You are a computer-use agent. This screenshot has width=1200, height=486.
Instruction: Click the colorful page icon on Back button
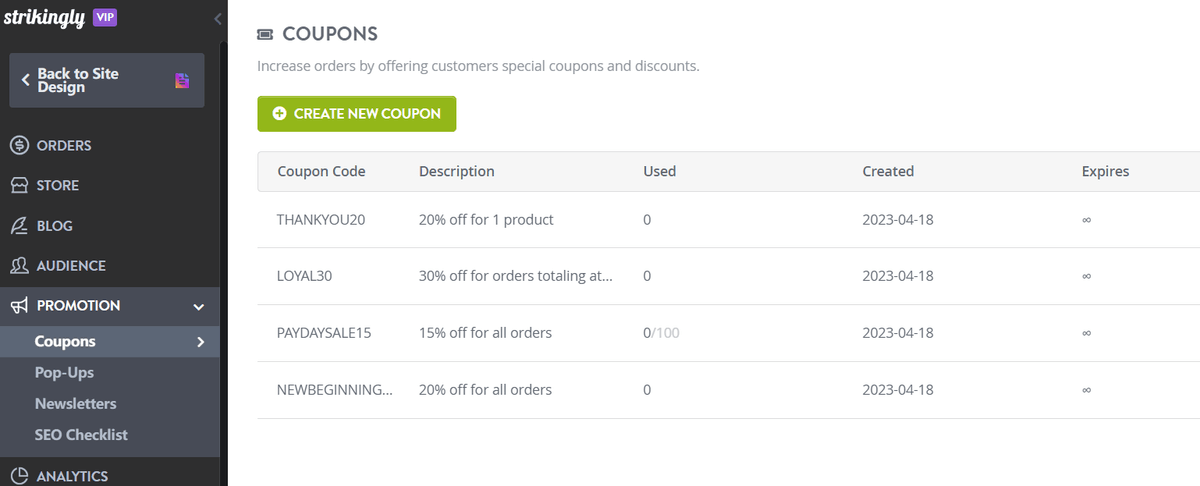coord(182,80)
